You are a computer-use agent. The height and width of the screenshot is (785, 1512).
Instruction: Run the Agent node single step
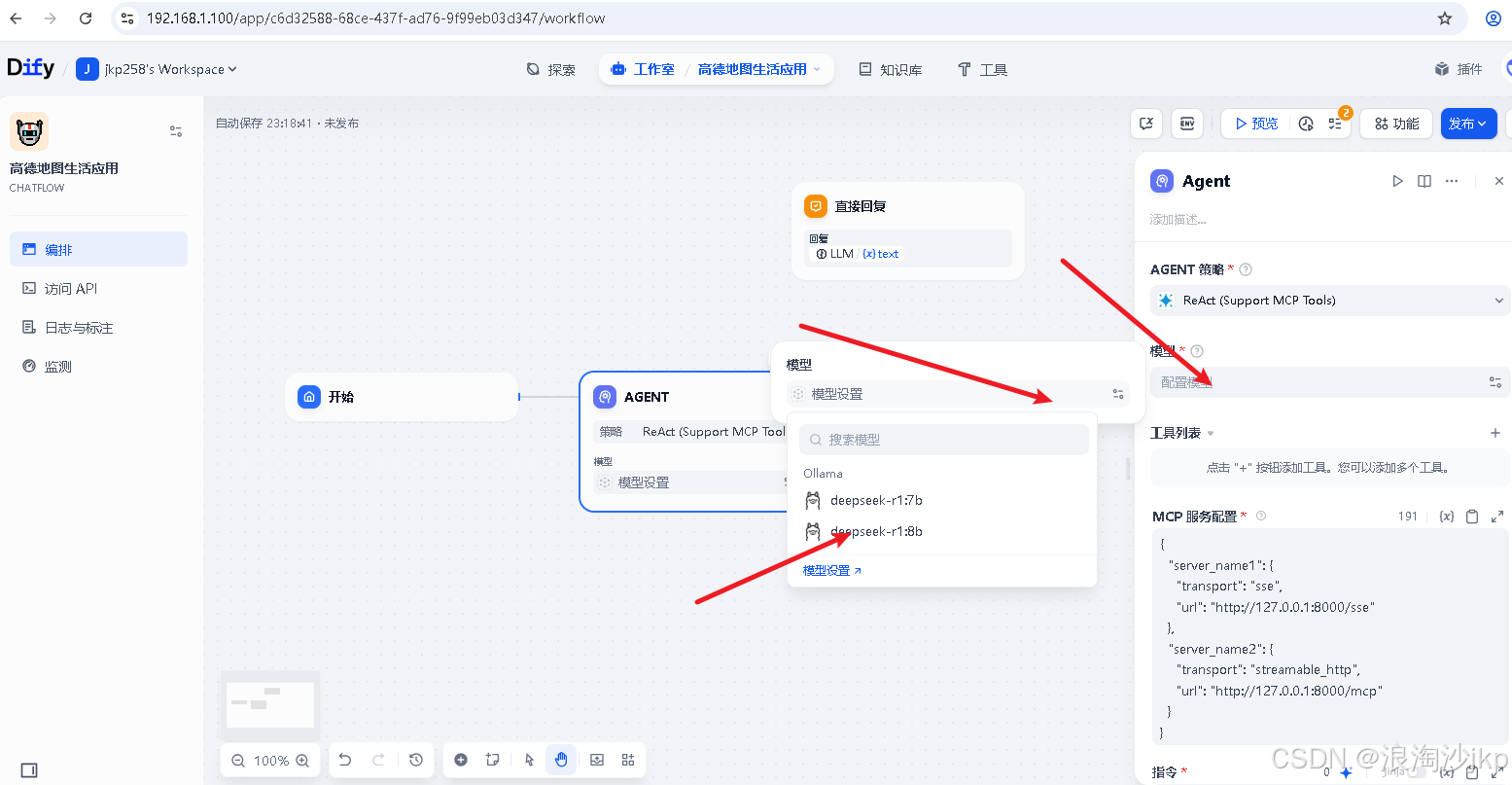[1397, 181]
